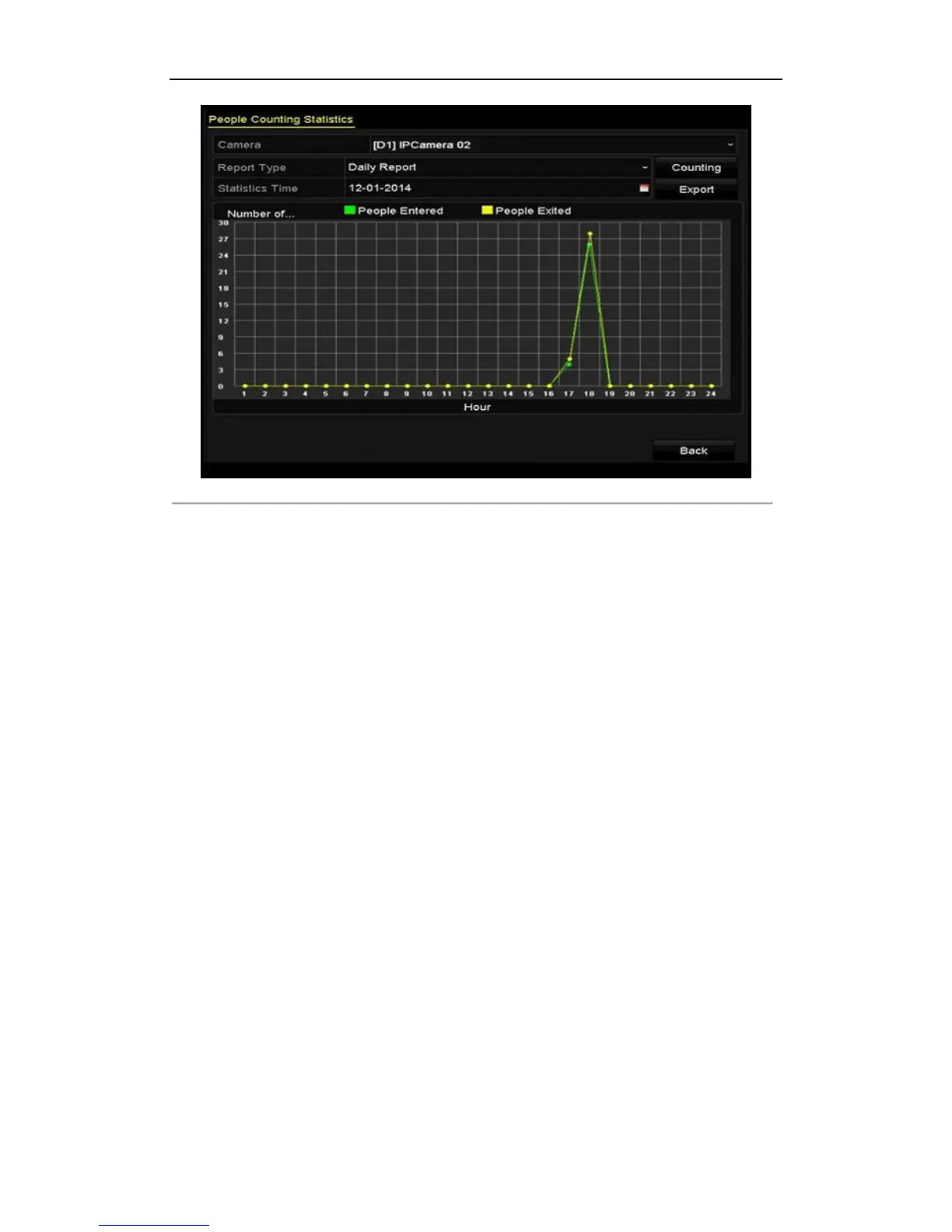This screenshot has width=952, height=1232.
Task: Click the hour 24 axis tick label
Action: click(711, 394)
